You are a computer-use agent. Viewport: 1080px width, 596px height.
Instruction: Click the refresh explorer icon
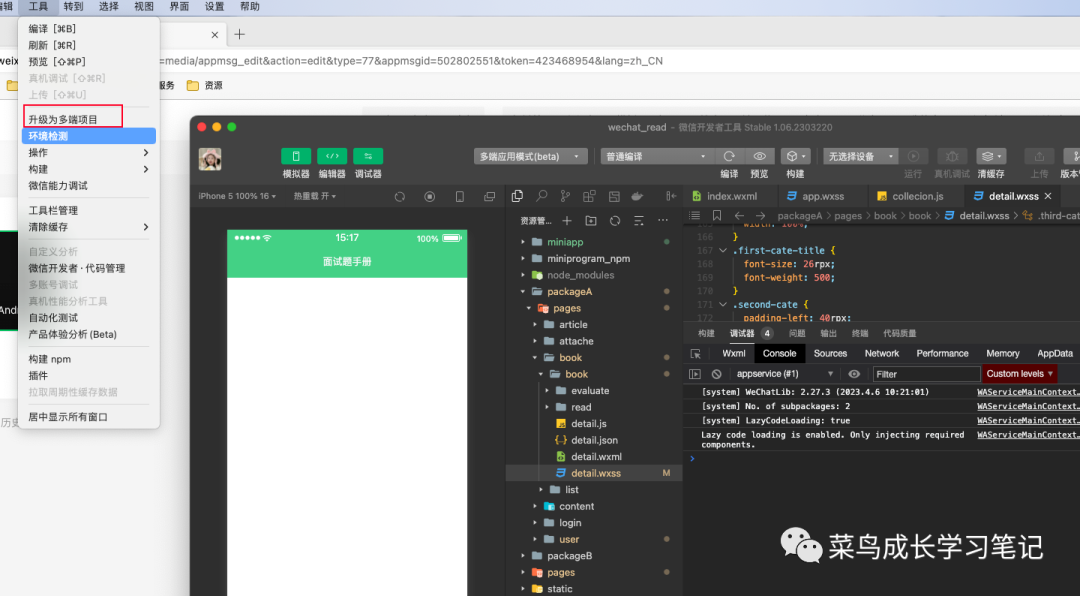click(x=615, y=220)
